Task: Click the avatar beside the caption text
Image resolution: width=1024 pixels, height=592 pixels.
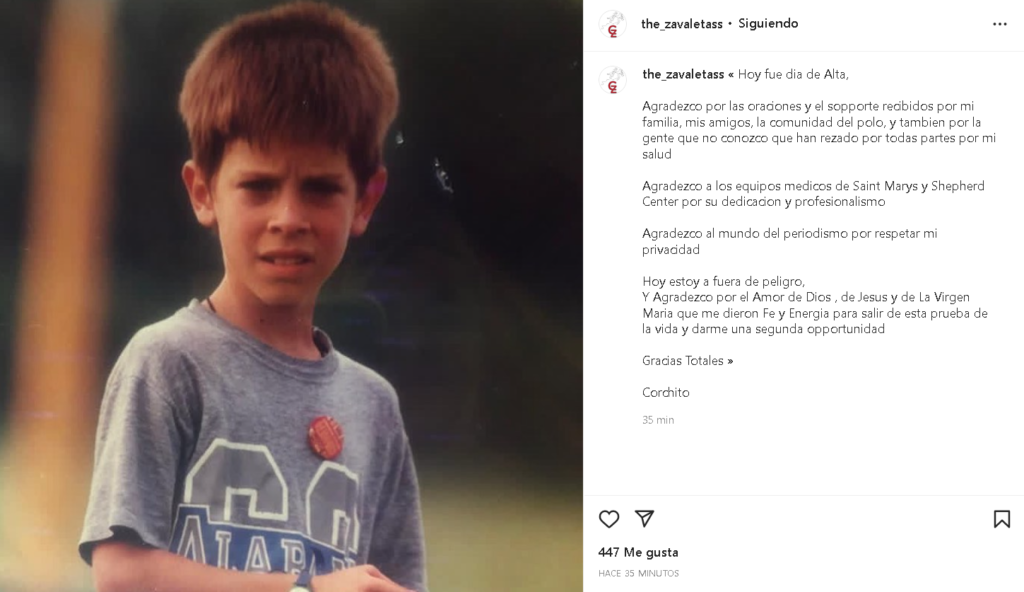Action: (x=613, y=80)
